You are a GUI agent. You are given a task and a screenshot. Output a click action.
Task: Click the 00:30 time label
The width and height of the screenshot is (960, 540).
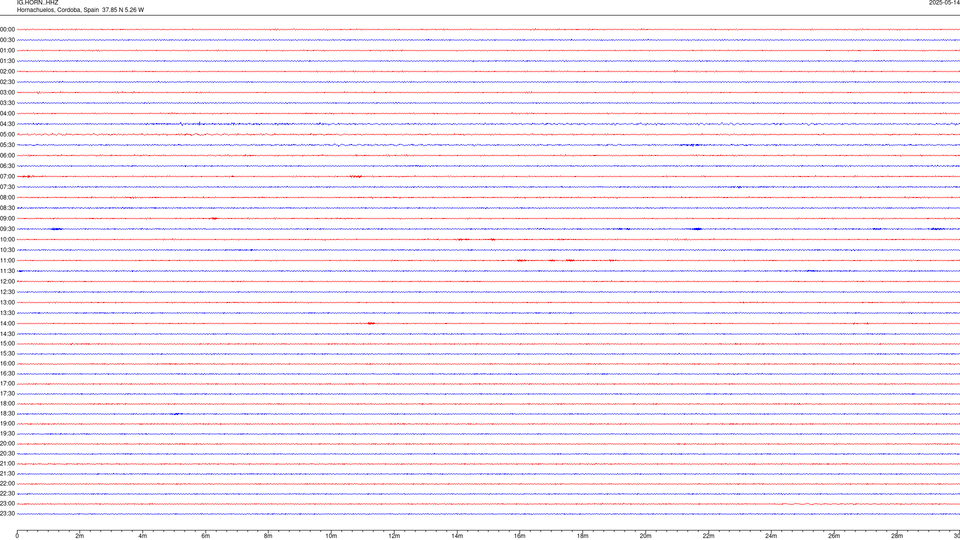click(x=7, y=40)
